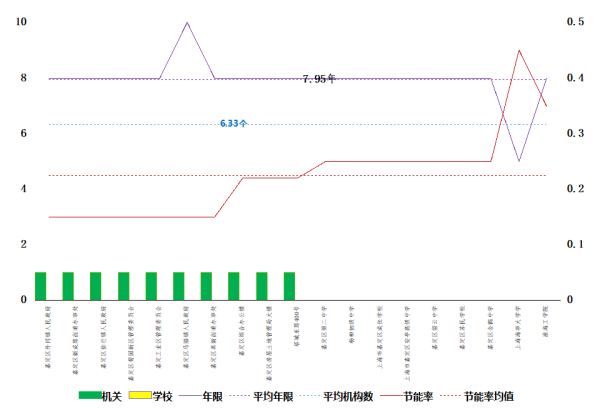Viewport: 600px width, 414px height.
Task: Click the purple line's lowest dip
Action: (518, 161)
